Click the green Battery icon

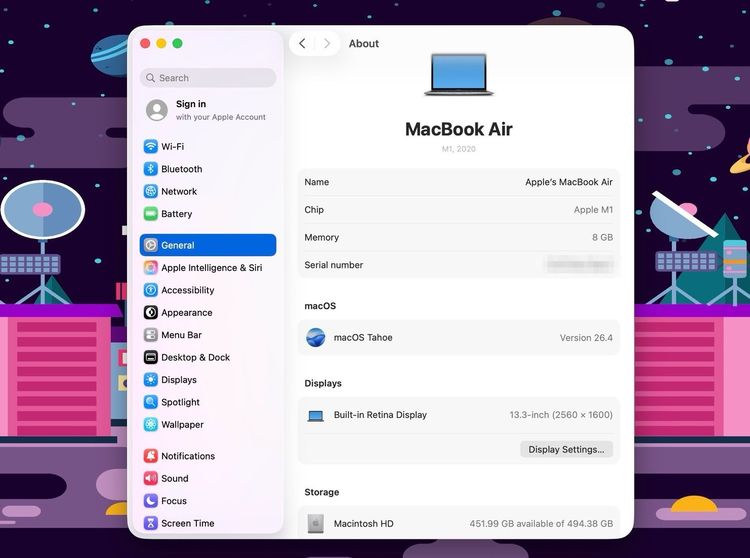151,214
